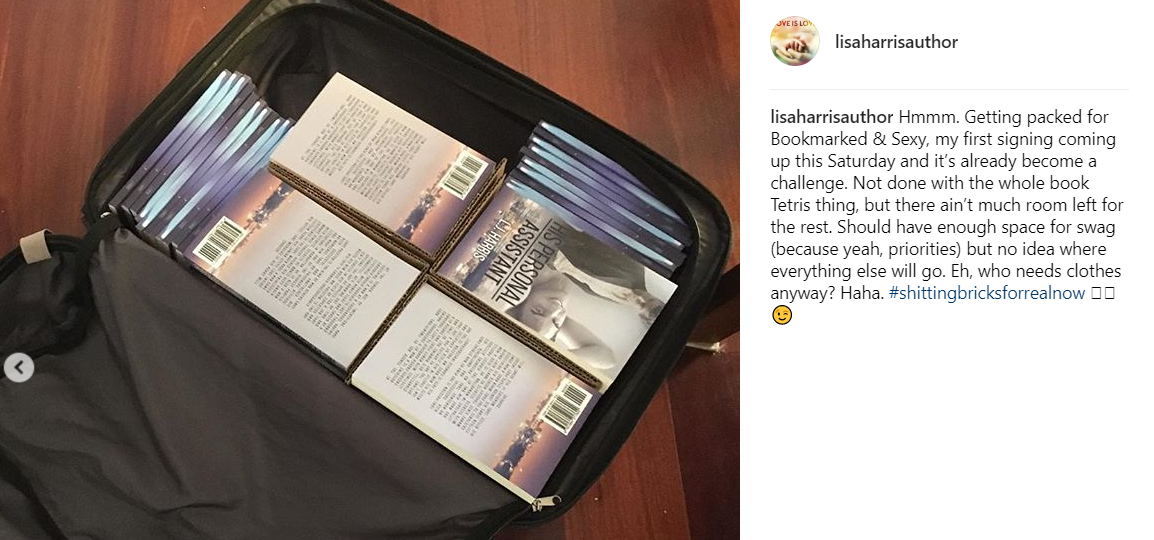This screenshot has width=1154, height=540.
Task: Click the winking face emoji in caption
Action: [782, 315]
